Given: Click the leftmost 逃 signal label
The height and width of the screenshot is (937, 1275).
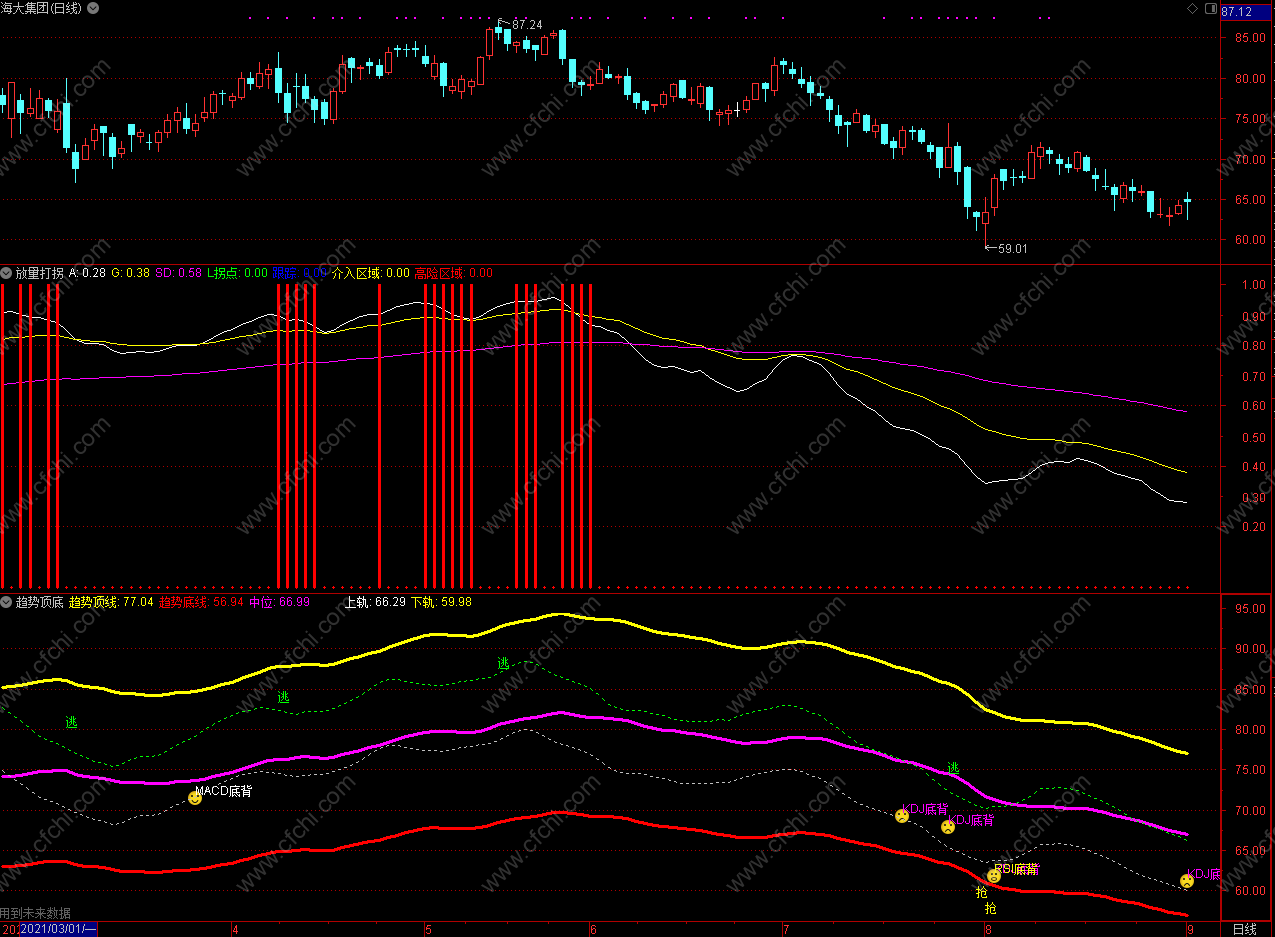Looking at the screenshot, I should point(71,722).
